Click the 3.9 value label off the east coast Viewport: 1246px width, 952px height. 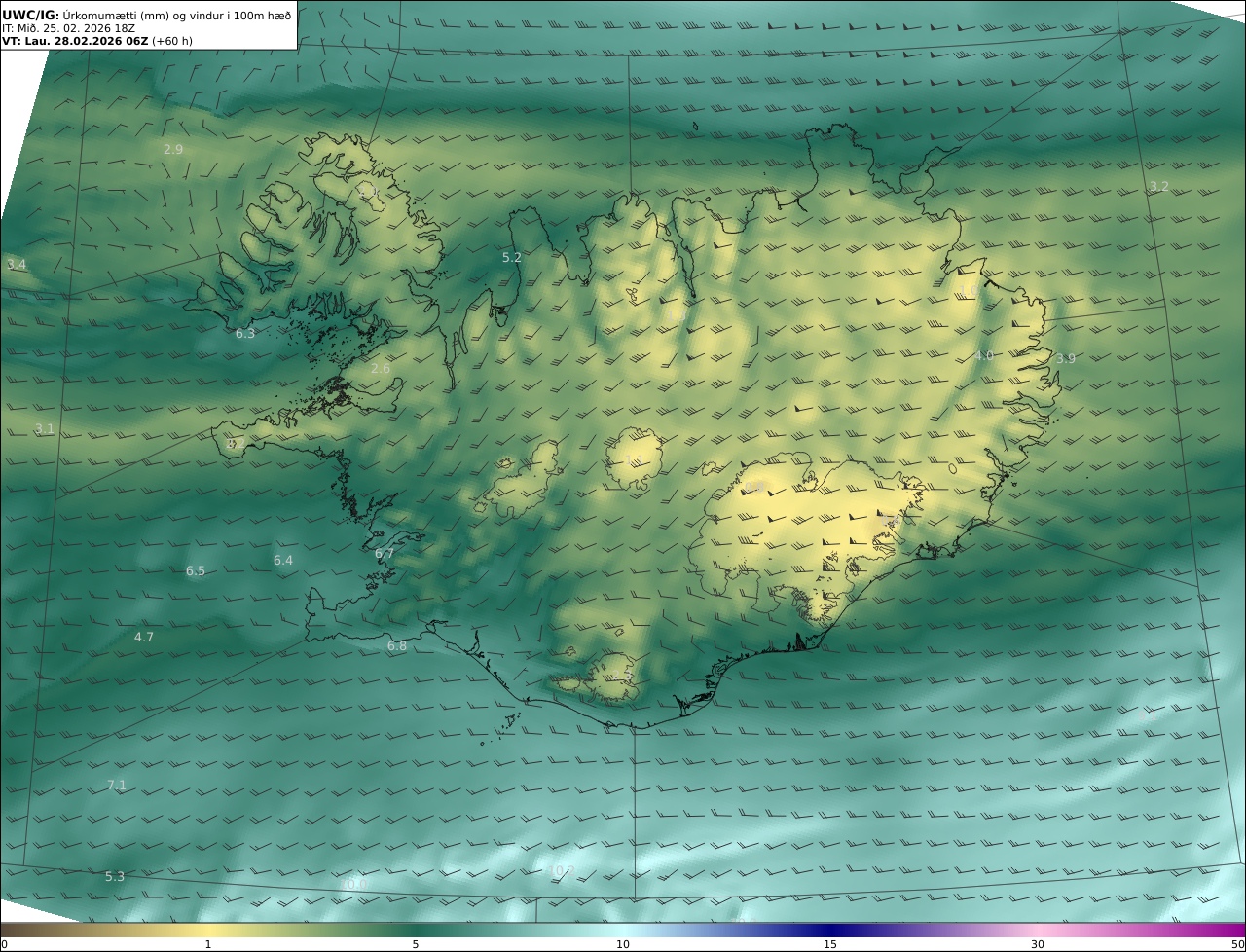coord(1065,359)
